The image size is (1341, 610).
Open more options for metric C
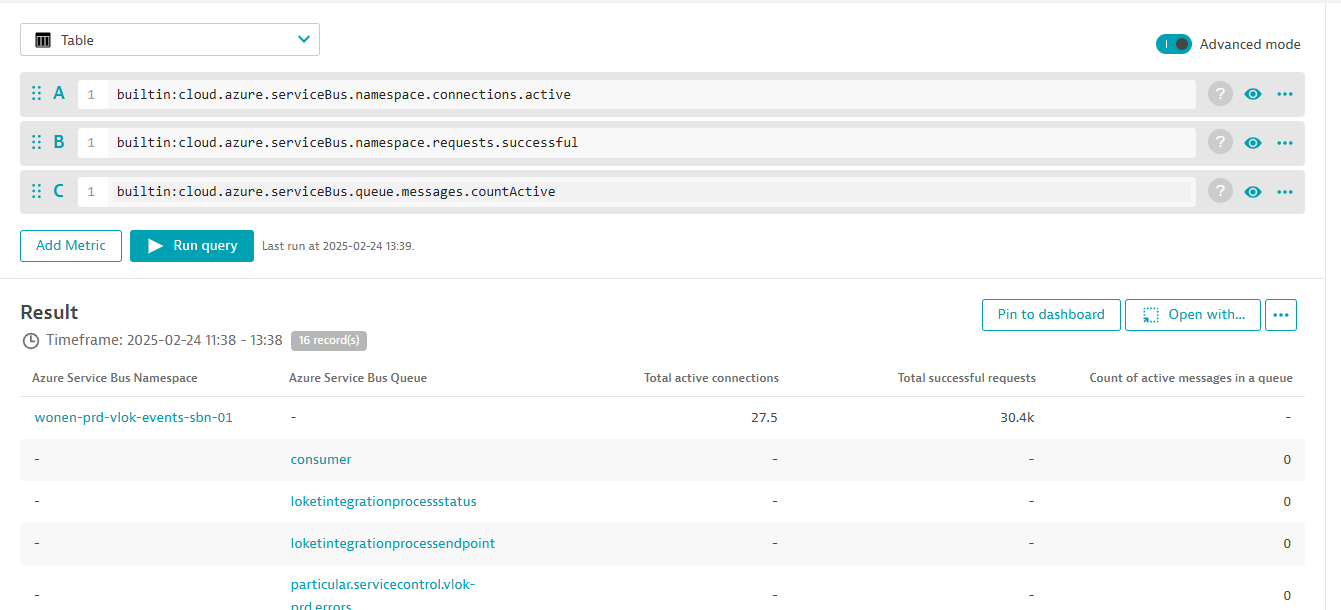point(1285,191)
